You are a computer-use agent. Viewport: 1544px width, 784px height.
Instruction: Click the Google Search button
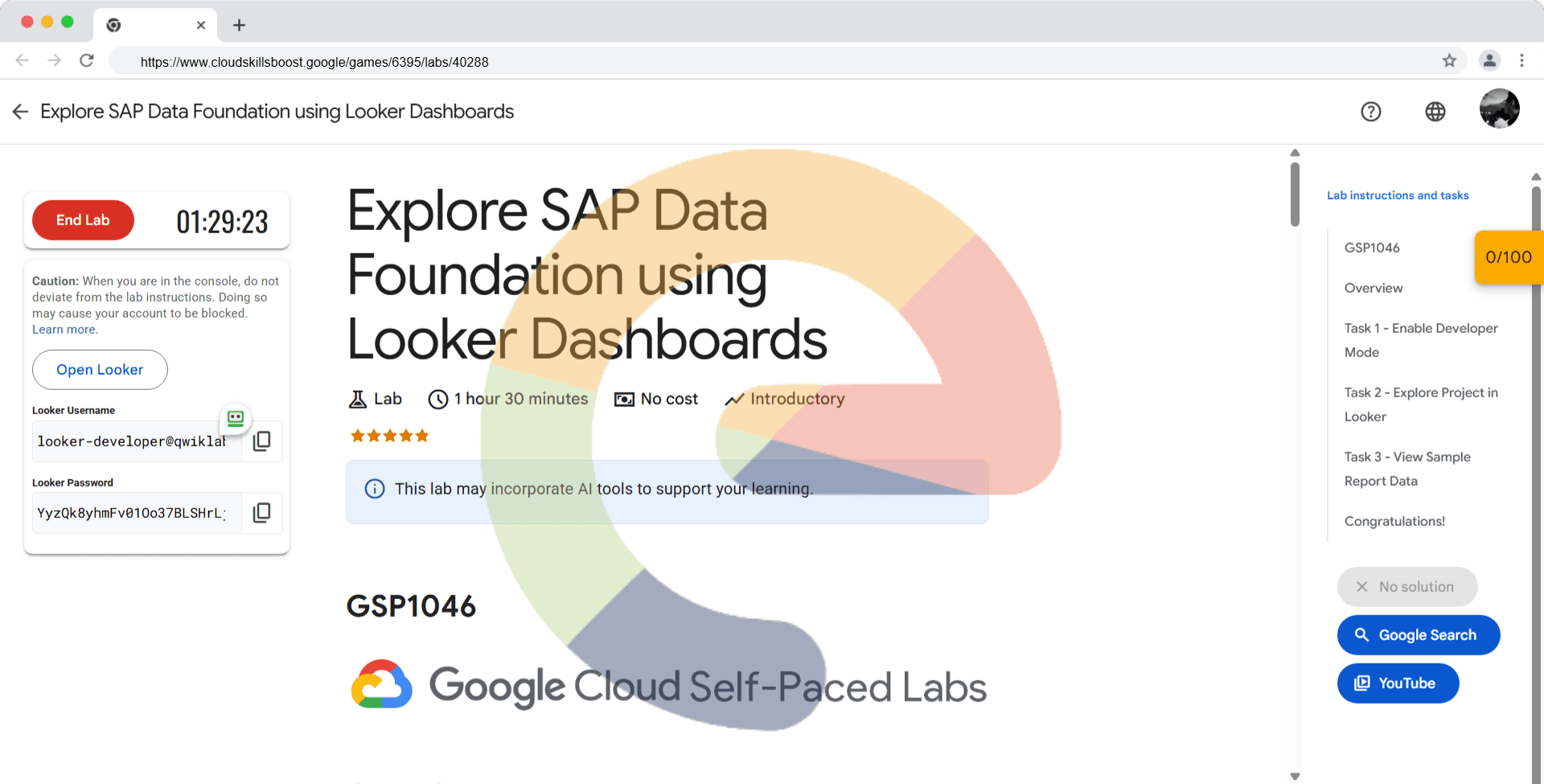coord(1418,635)
